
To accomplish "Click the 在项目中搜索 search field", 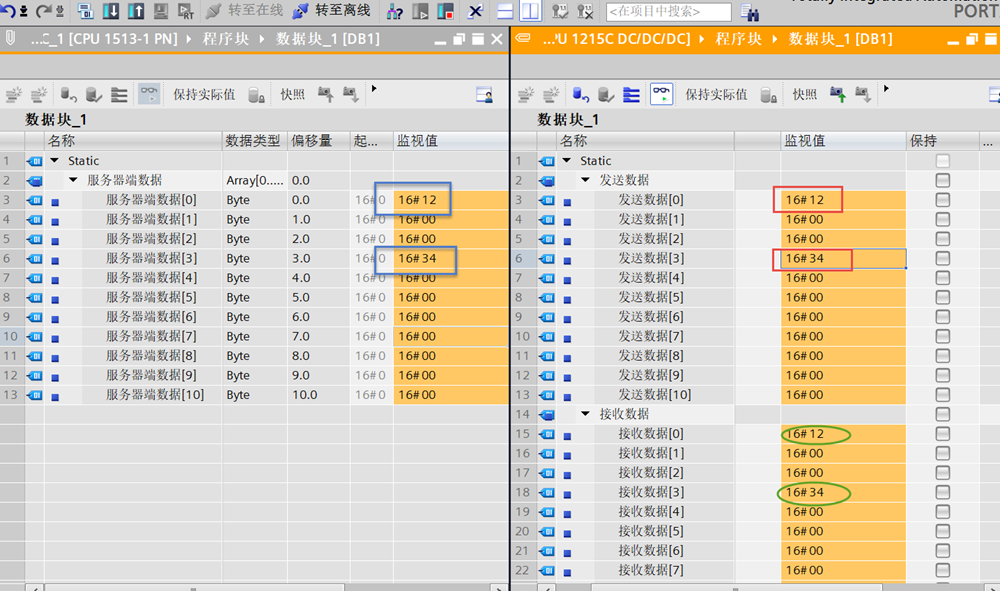I will (x=668, y=12).
